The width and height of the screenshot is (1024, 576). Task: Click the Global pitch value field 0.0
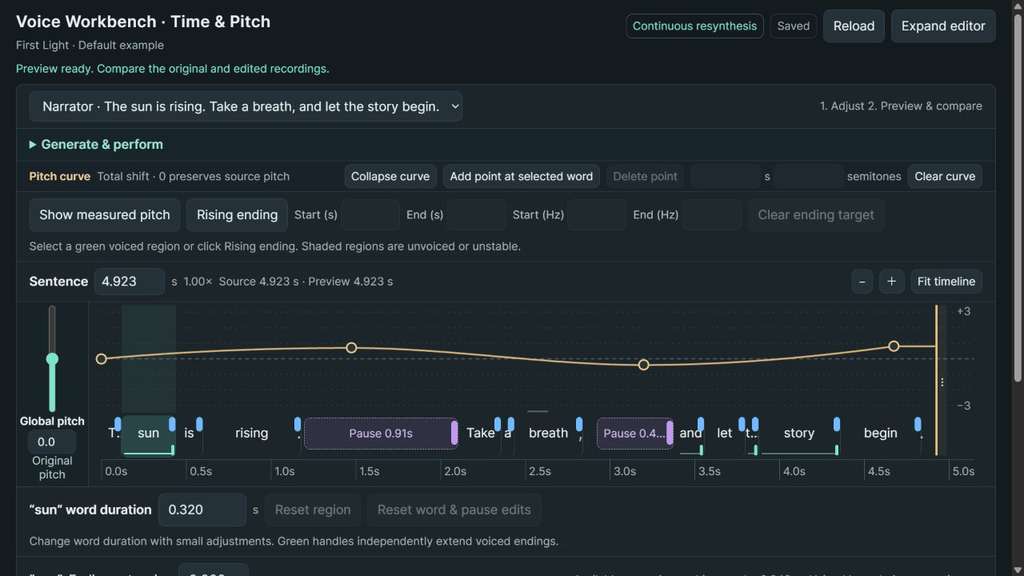[52, 442]
